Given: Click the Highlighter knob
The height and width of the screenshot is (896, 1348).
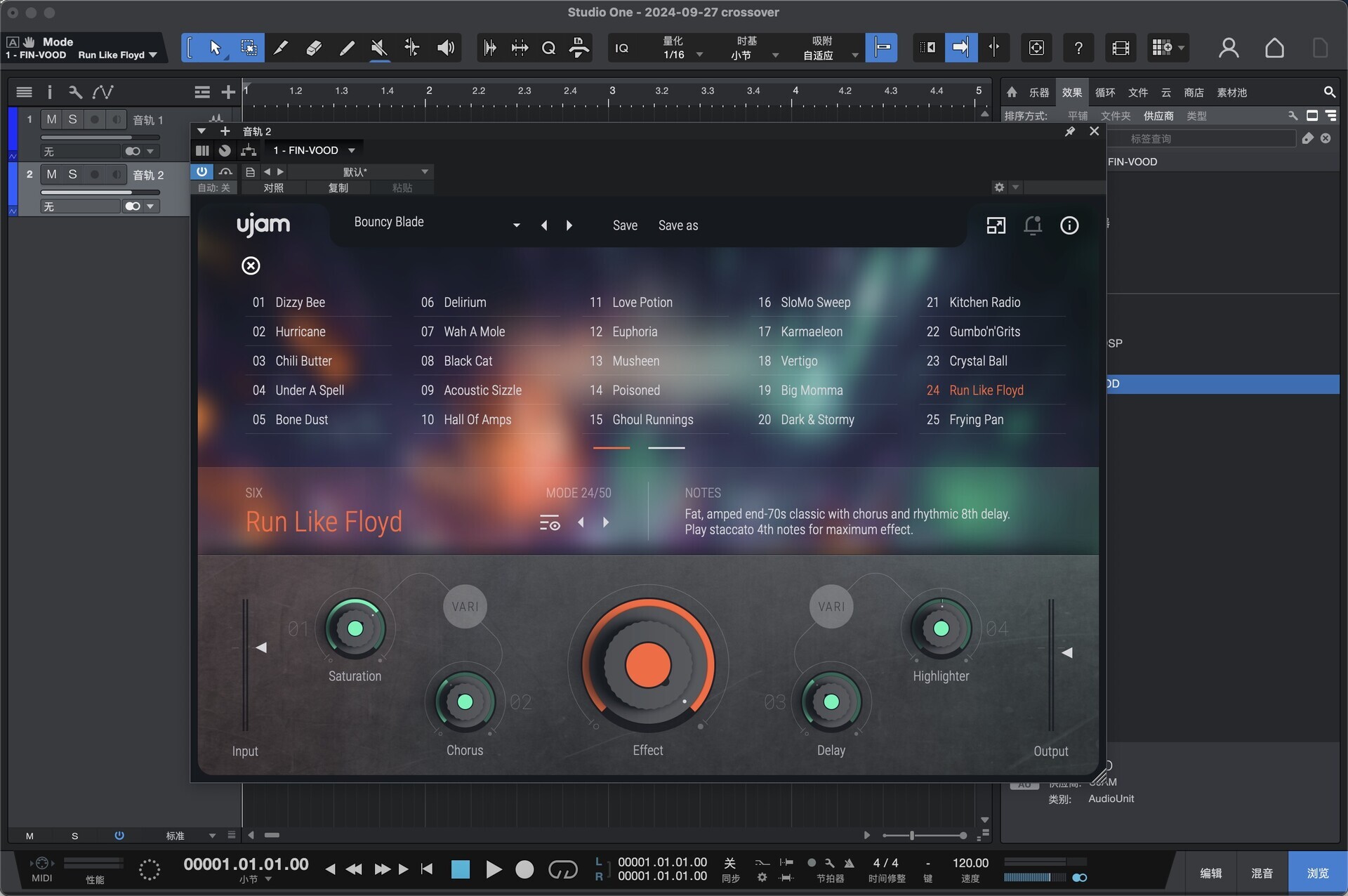Looking at the screenshot, I should click(x=941, y=628).
